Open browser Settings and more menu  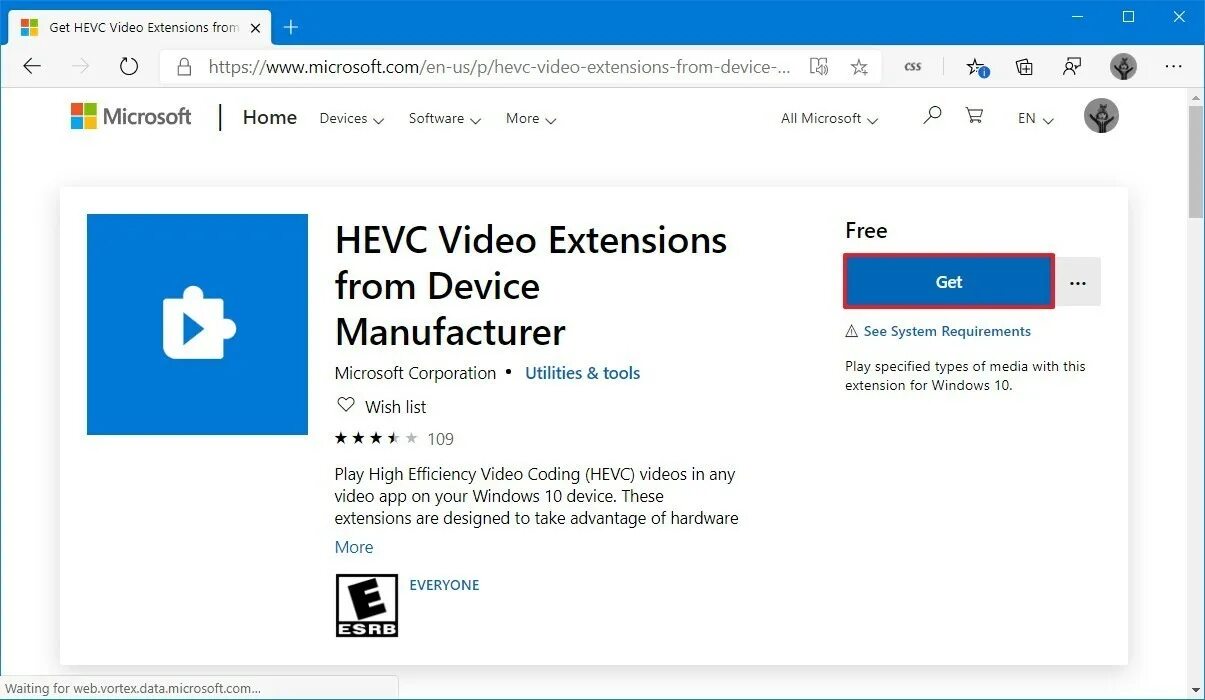[x=1174, y=67]
